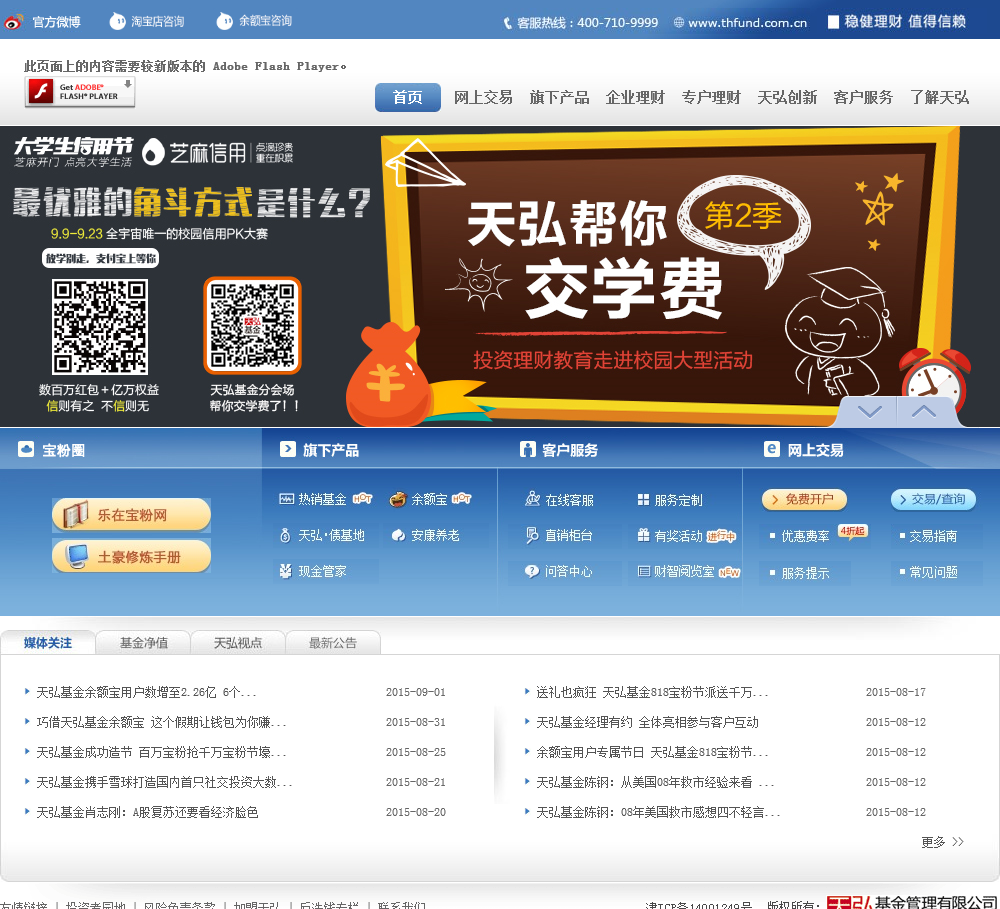The image size is (1000, 909).
Task: Open the 官方微博 link
Action: 56,22
